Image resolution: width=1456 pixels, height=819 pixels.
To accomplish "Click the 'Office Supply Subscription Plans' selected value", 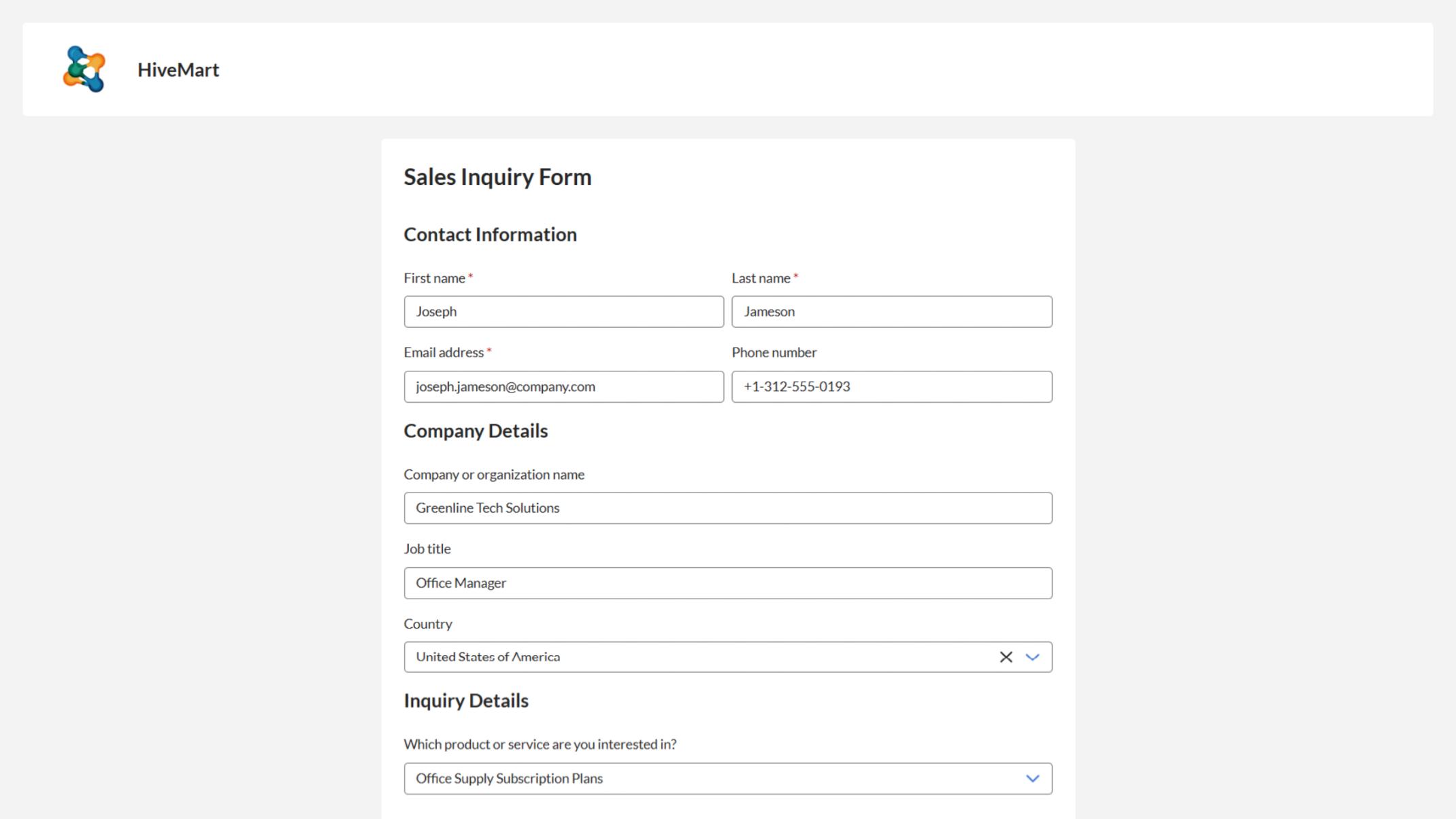I will pyautogui.click(x=509, y=778).
